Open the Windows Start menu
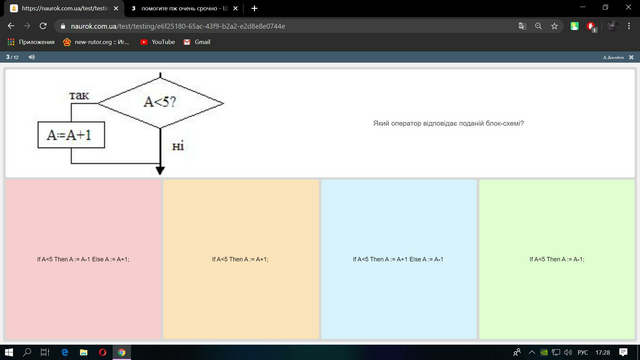The image size is (640, 360). (9, 352)
